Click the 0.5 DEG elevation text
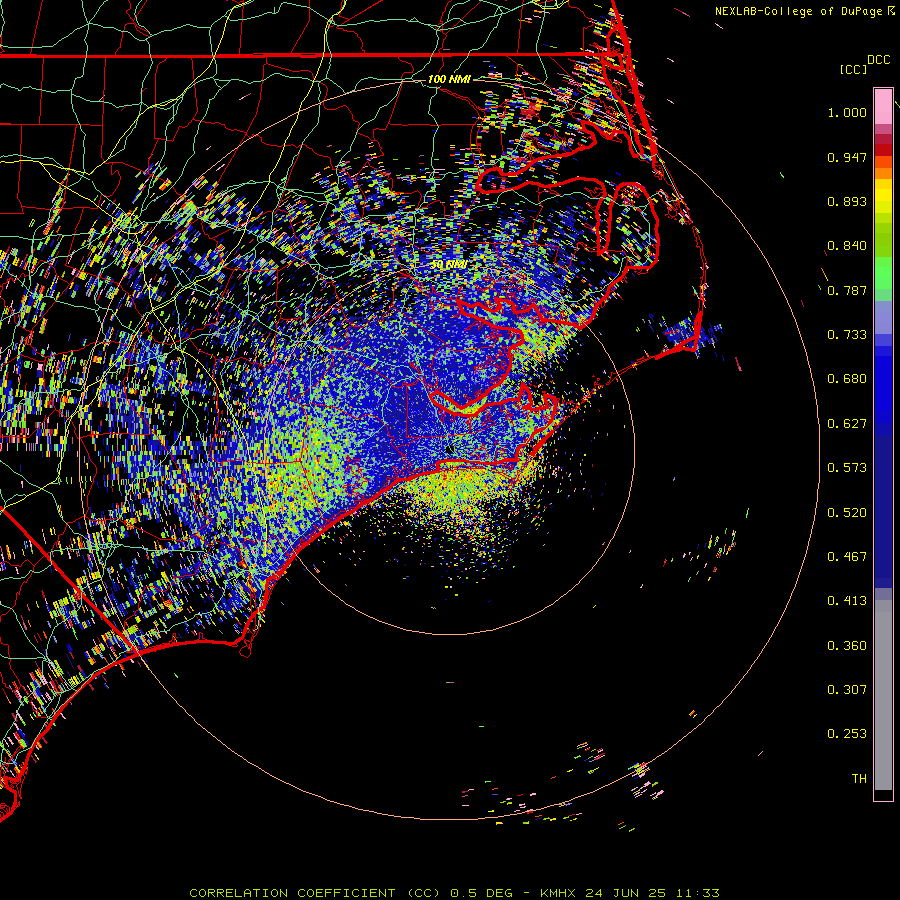 tap(481, 893)
